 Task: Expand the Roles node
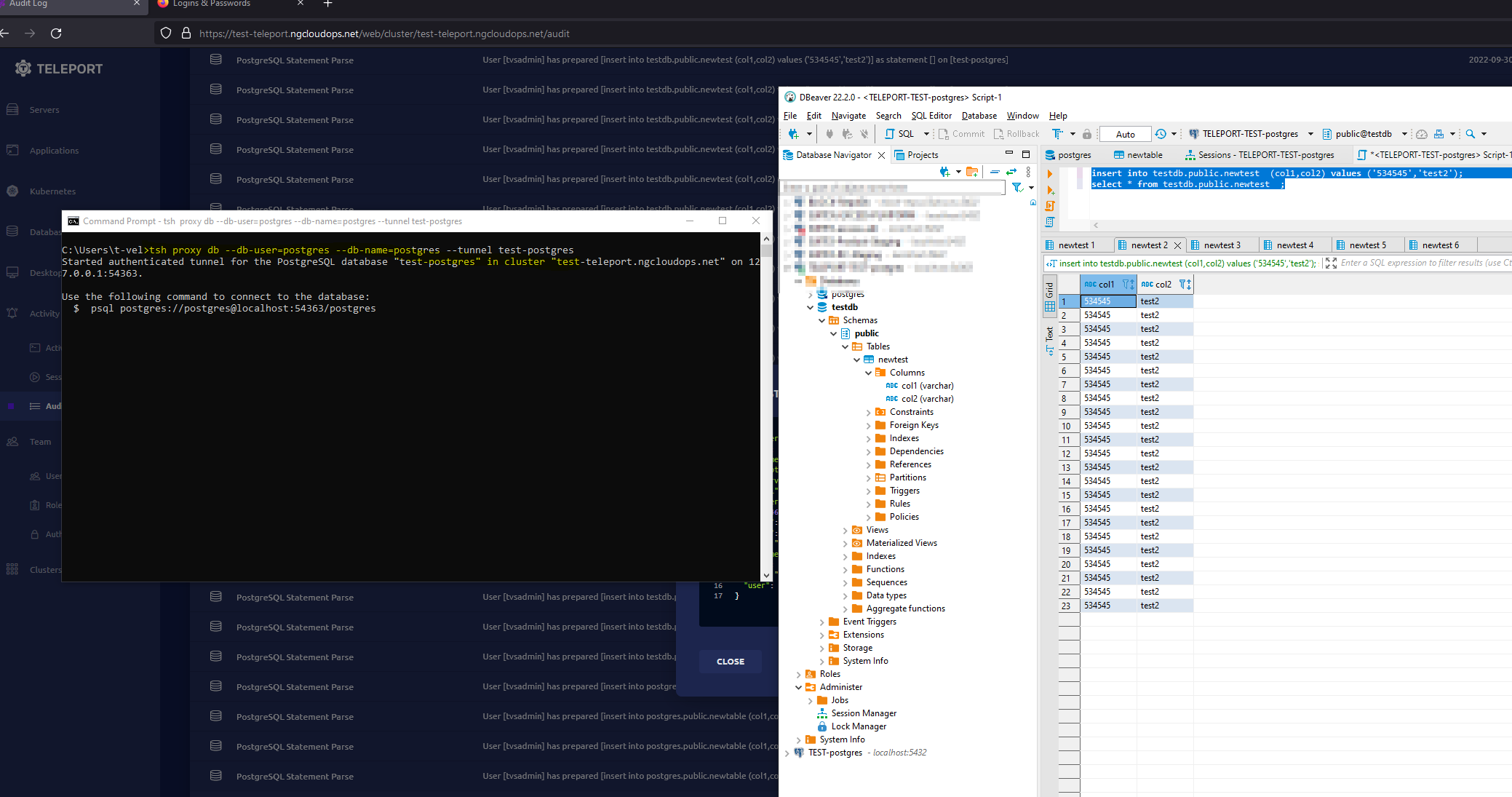coord(798,674)
